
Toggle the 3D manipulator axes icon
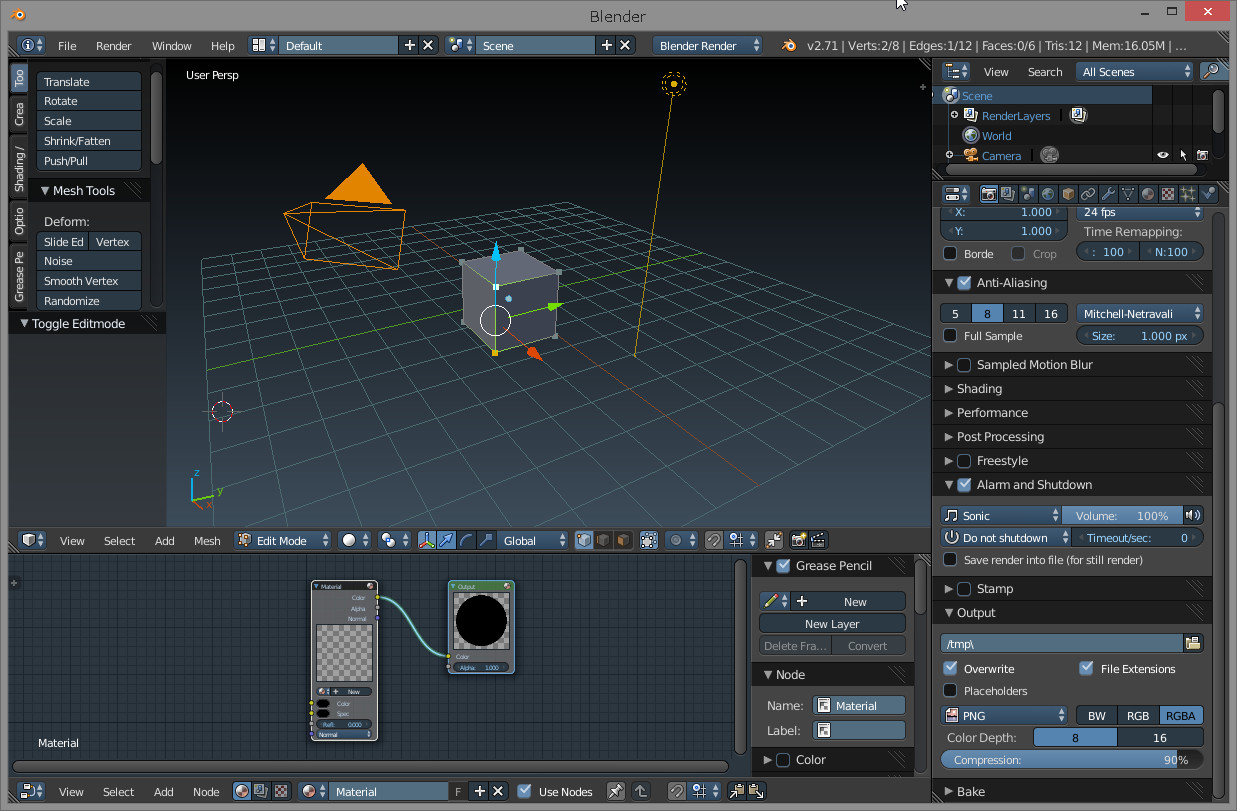427,540
